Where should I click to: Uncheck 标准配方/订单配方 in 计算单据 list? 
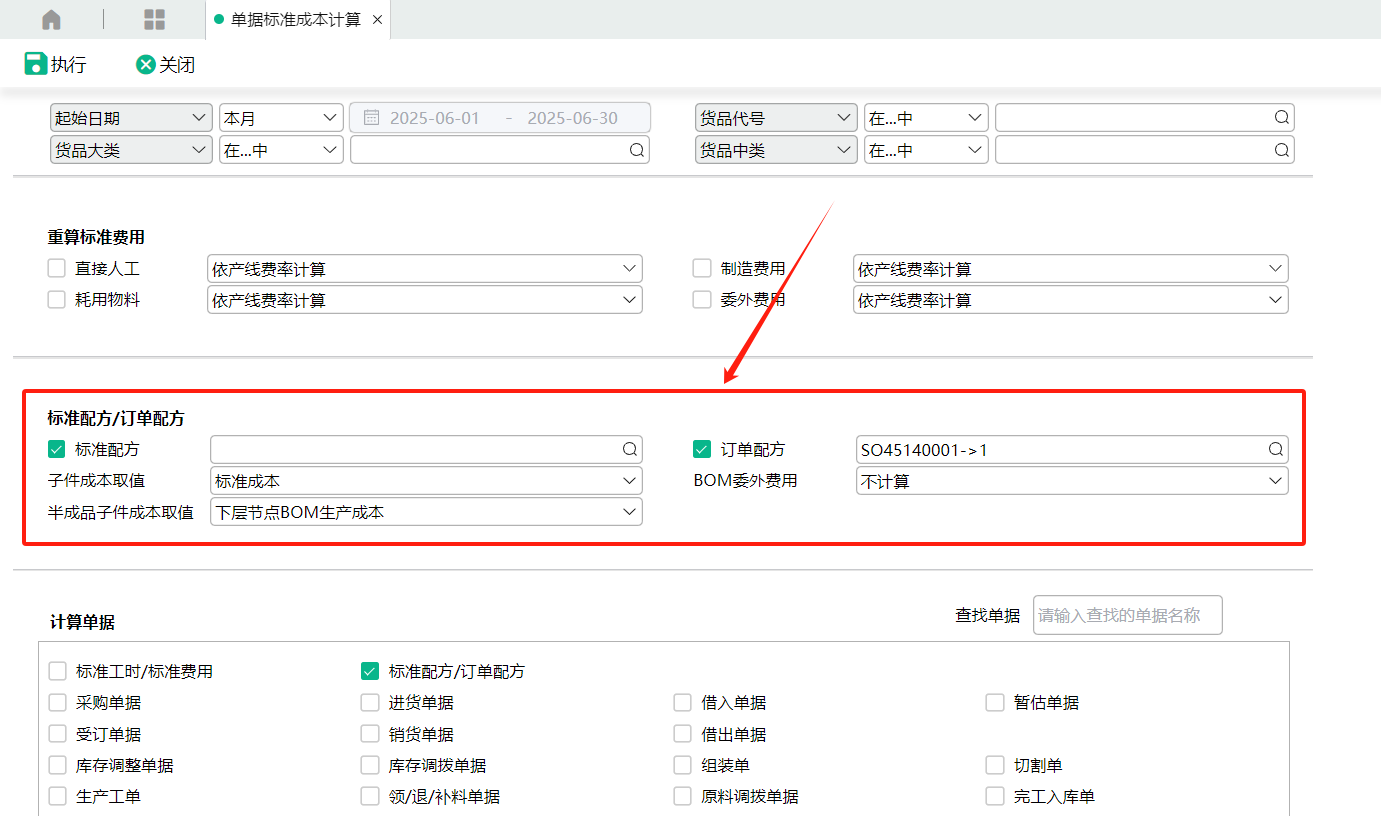point(370,671)
